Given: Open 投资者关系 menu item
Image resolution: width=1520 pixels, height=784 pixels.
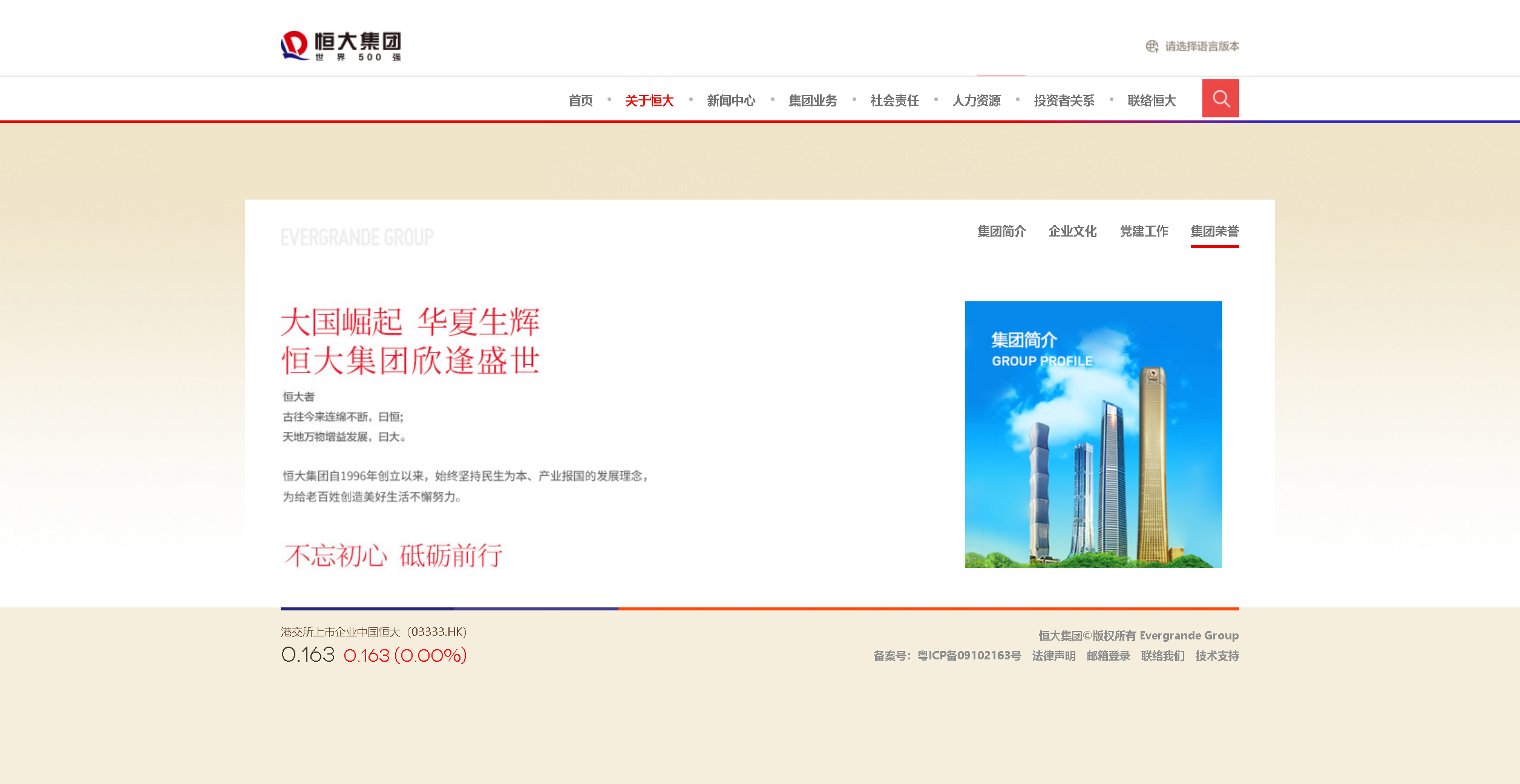Looking at the screenshot, I should click(1064, 100).
